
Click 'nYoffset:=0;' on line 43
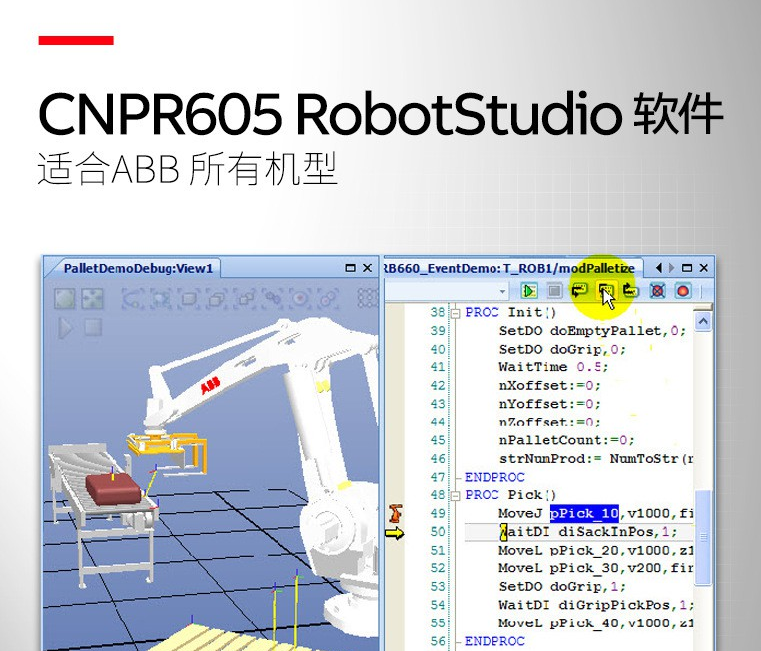[x=549, y=404]
